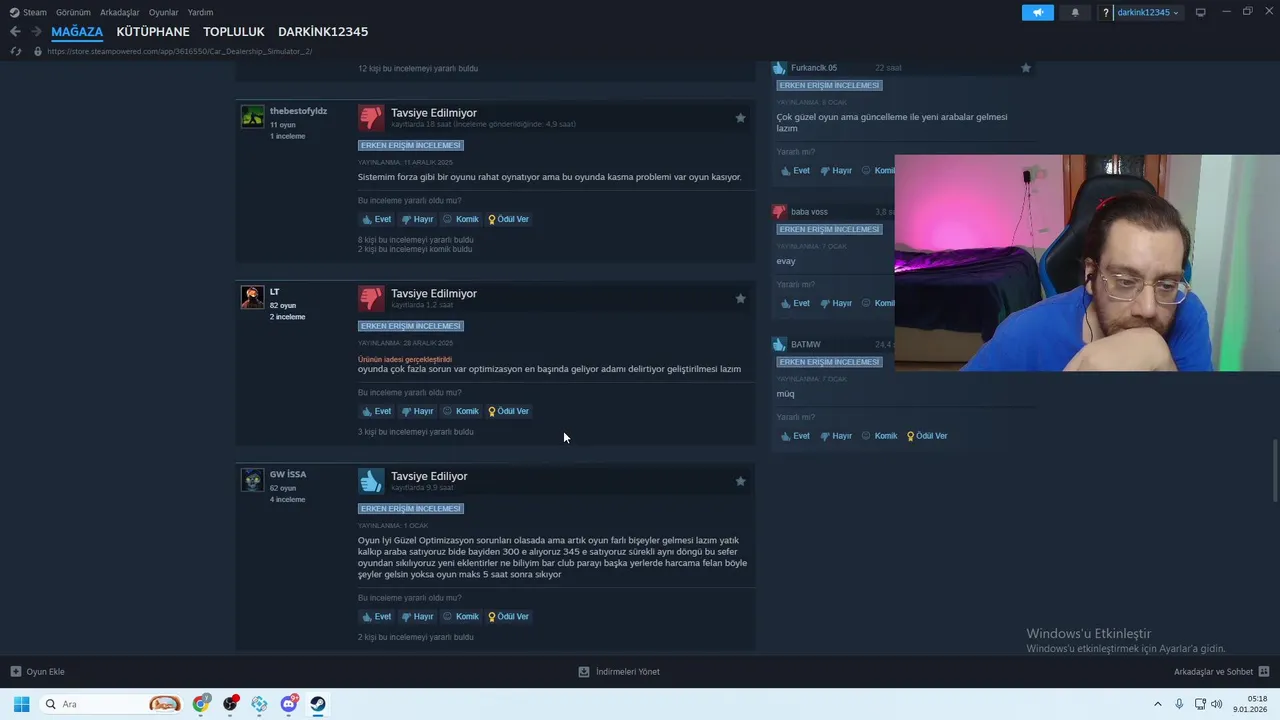Open the Steam announcements megaphone button
The width and height of the screenshot is (1280, 720).
pos(1037,12)
